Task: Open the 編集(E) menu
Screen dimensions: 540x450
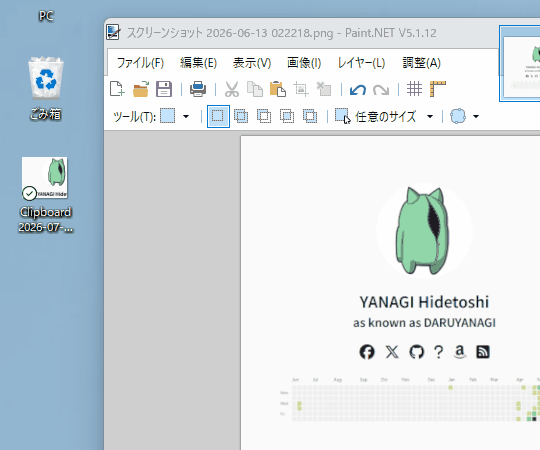Action: [198, 63]
